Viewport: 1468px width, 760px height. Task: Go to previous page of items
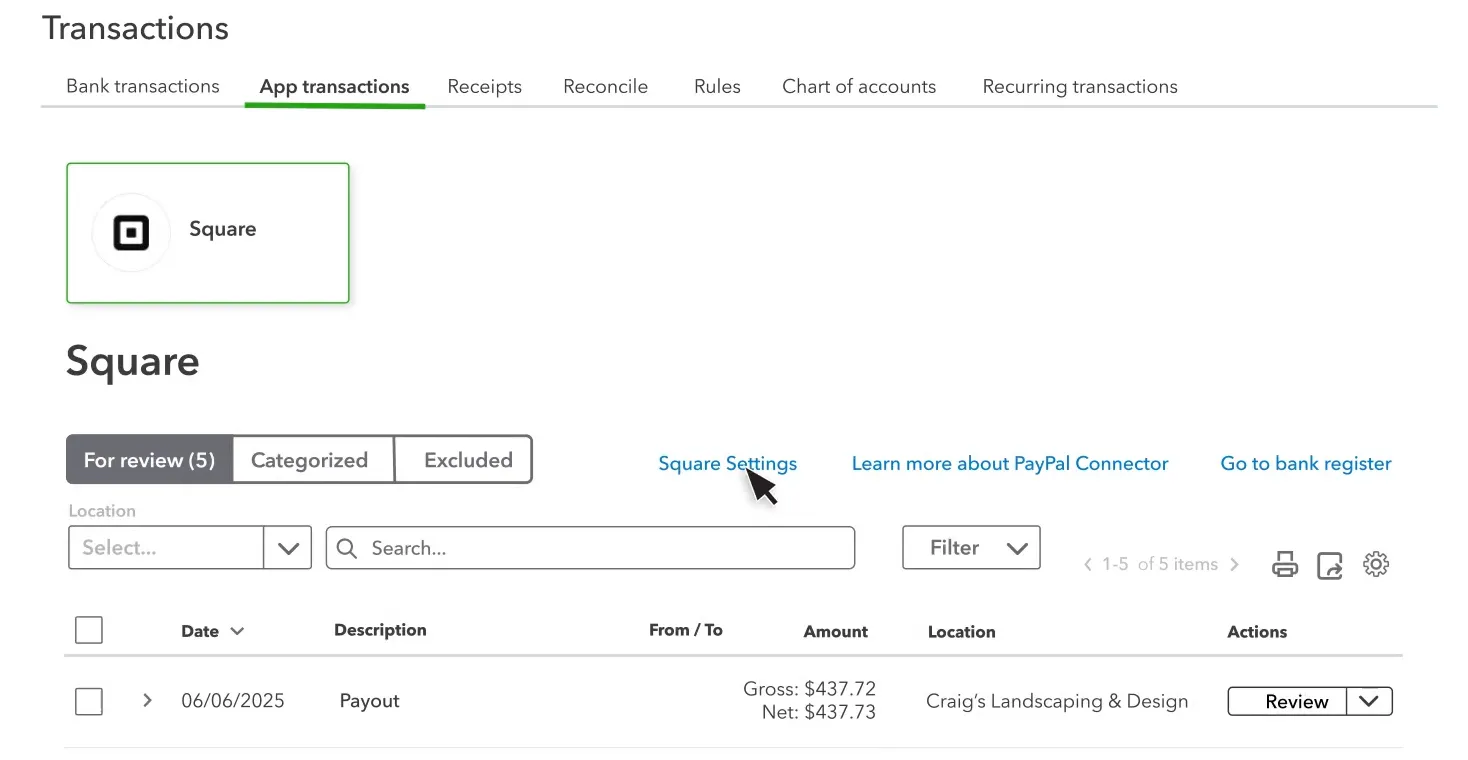click(x=1088, y=565)
